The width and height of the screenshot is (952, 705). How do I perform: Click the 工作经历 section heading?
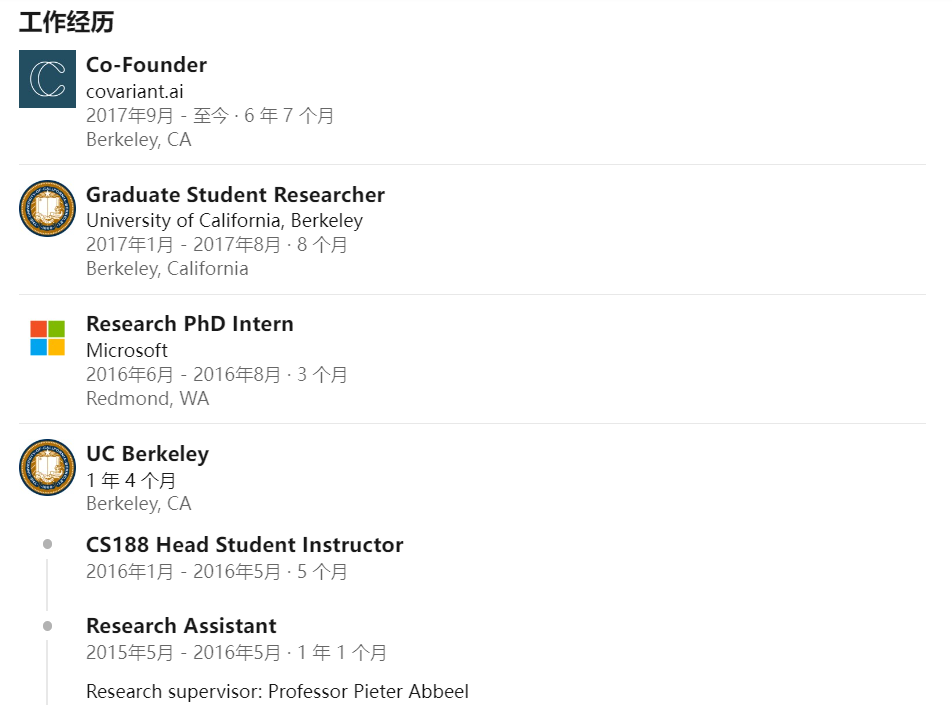tap(66, 21)
